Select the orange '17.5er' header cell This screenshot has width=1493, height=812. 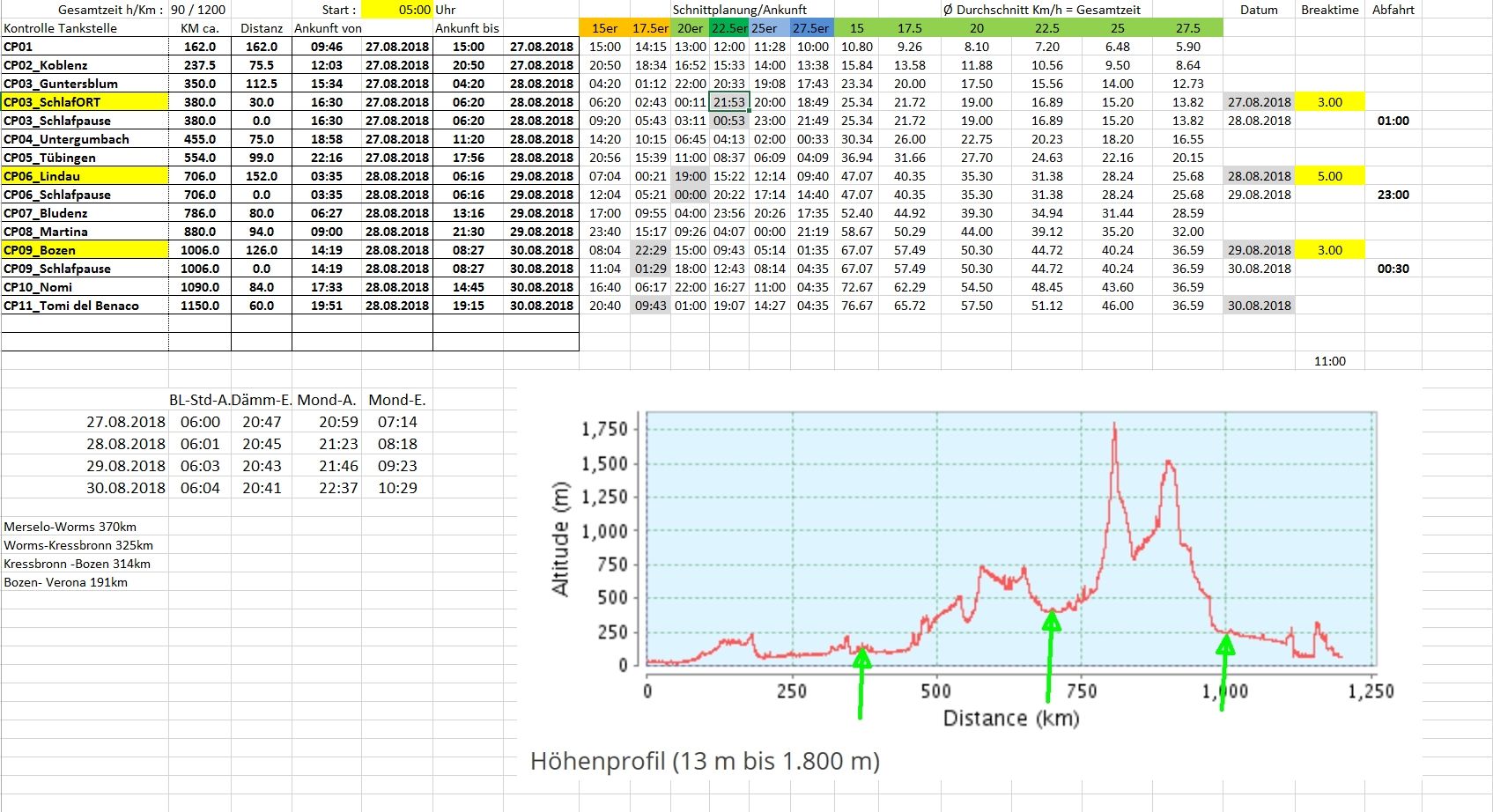(x=650, y=28)
